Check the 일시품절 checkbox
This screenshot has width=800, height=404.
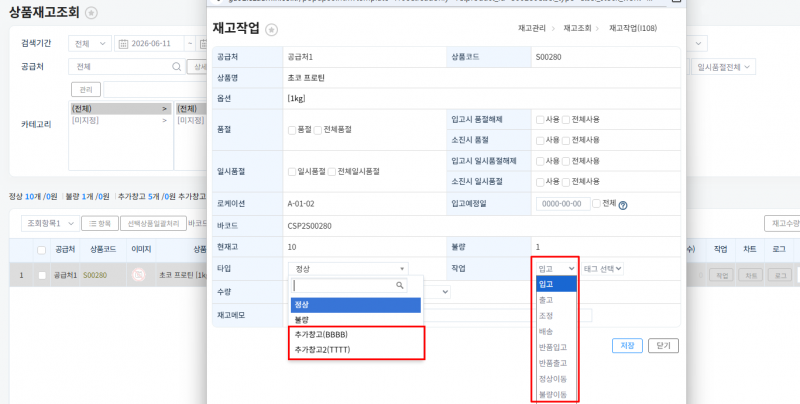[x=292, y=172]
